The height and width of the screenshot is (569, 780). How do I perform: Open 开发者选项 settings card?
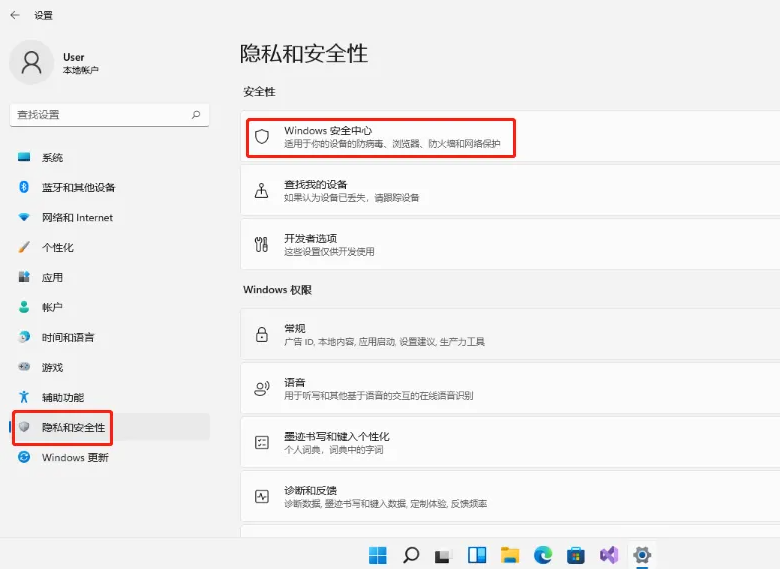pos(510,244)
